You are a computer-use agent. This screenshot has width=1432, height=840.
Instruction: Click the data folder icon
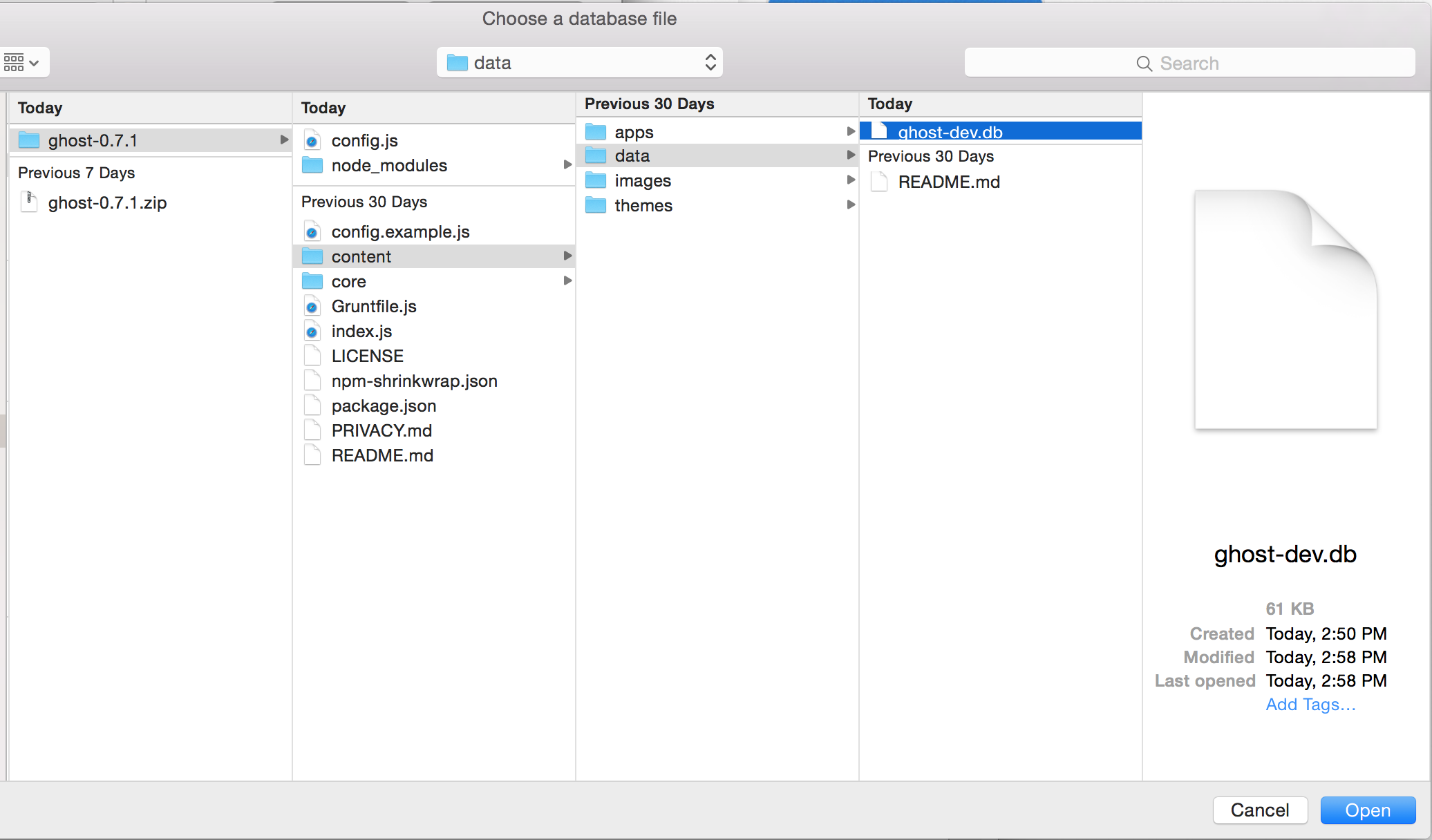pyautogui.click(x=596, y=156)
